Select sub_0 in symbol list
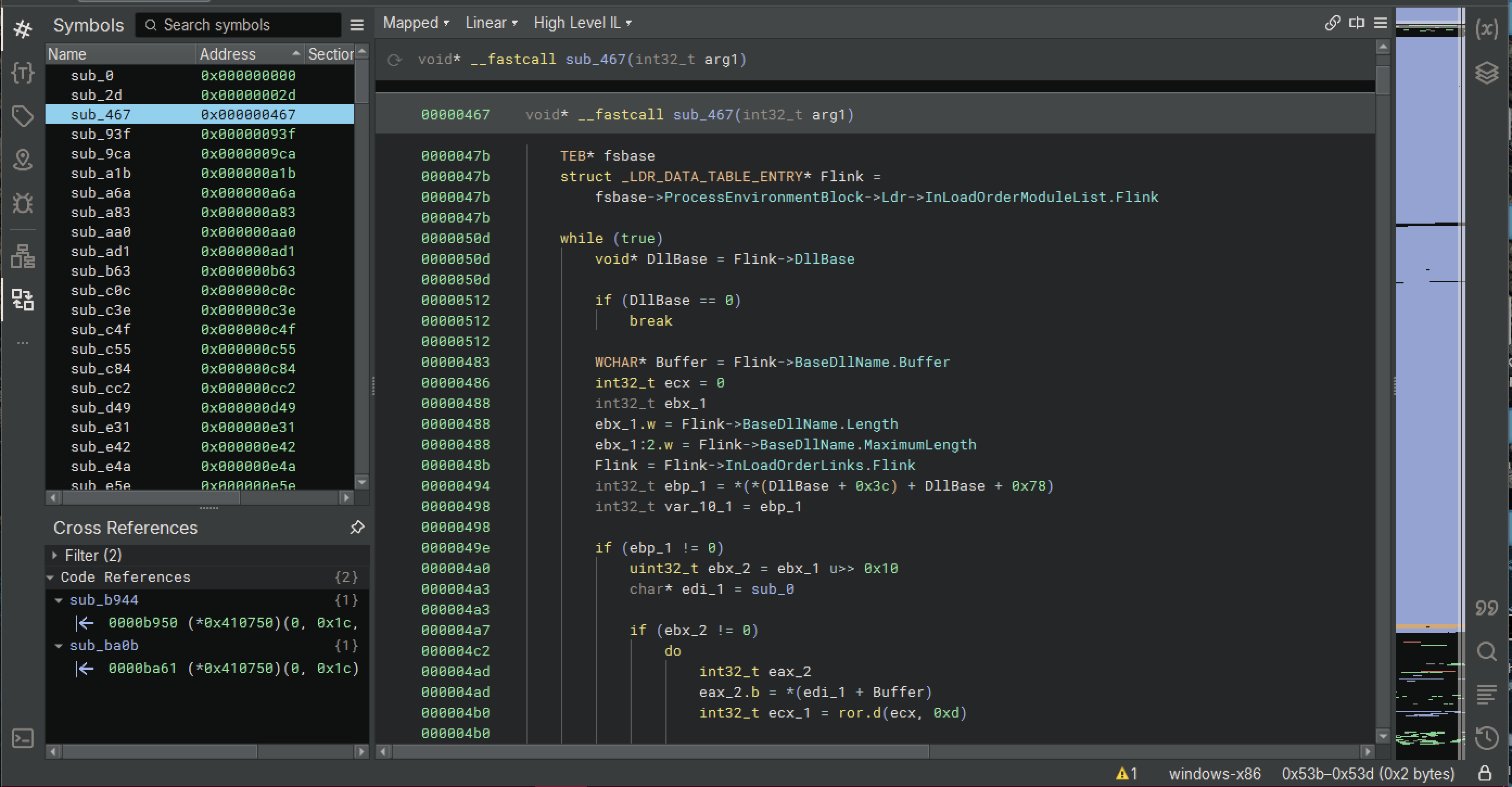 (x=200, y=75)
